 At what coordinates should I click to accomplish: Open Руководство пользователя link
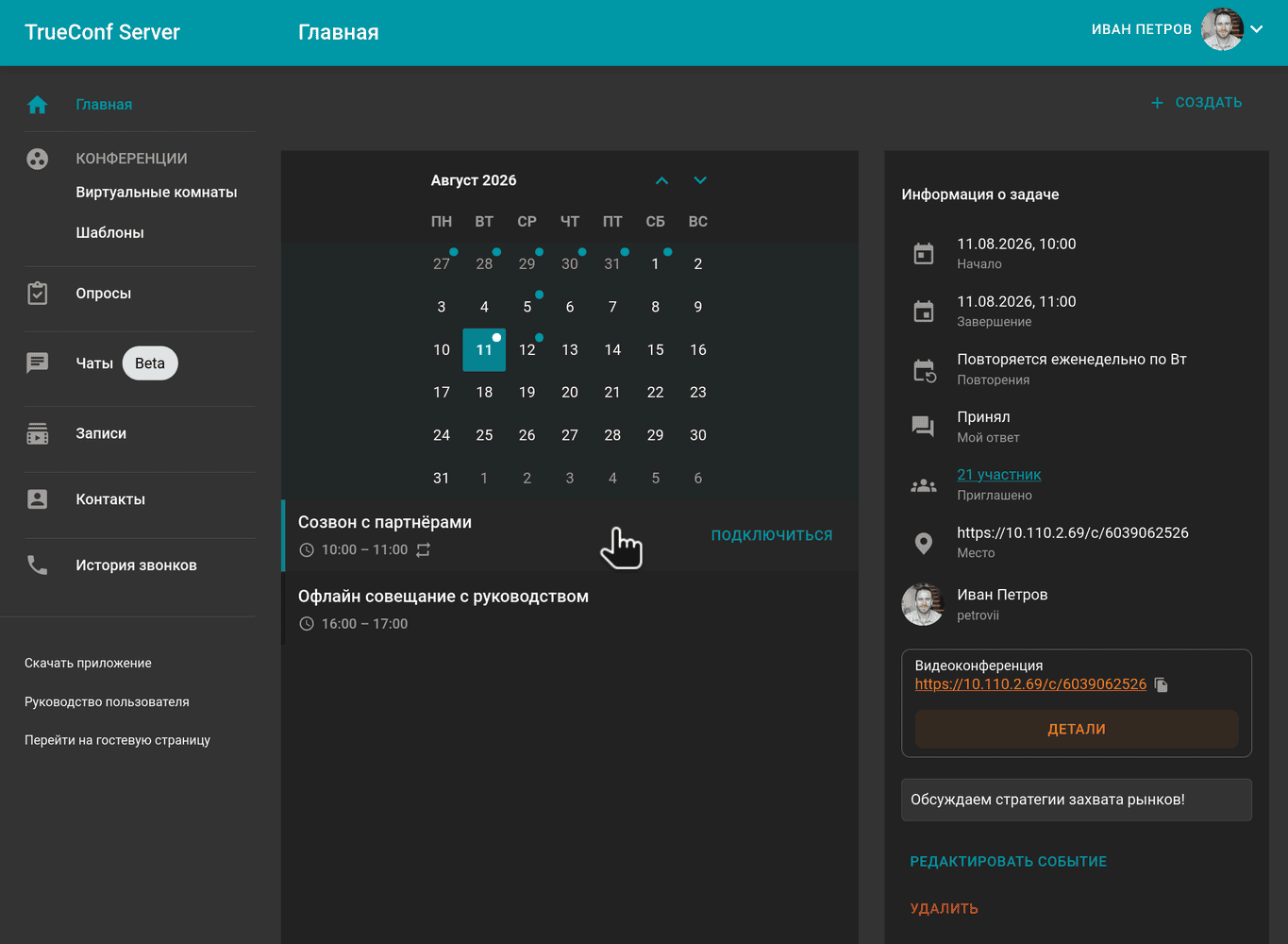point(107,702)
